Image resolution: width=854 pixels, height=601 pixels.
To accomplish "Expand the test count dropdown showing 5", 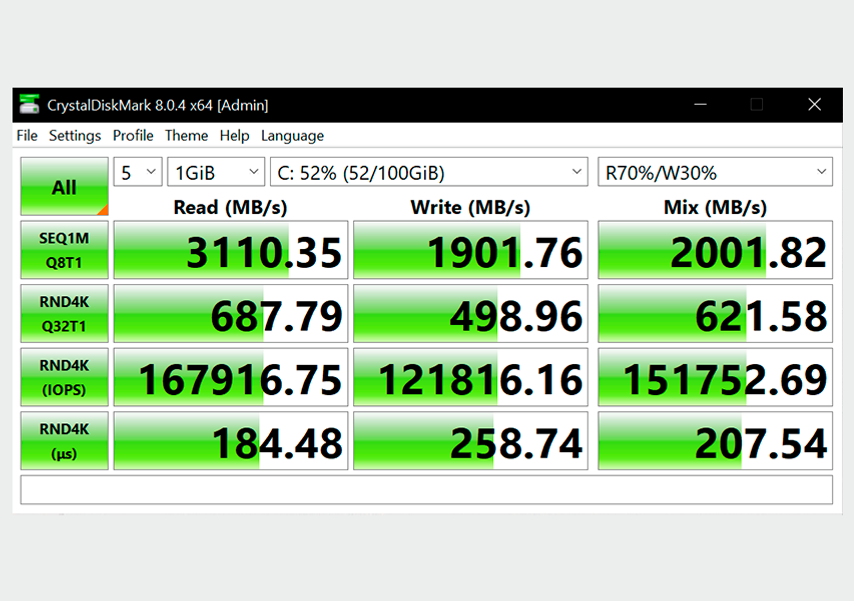I will tap(138, 172).
